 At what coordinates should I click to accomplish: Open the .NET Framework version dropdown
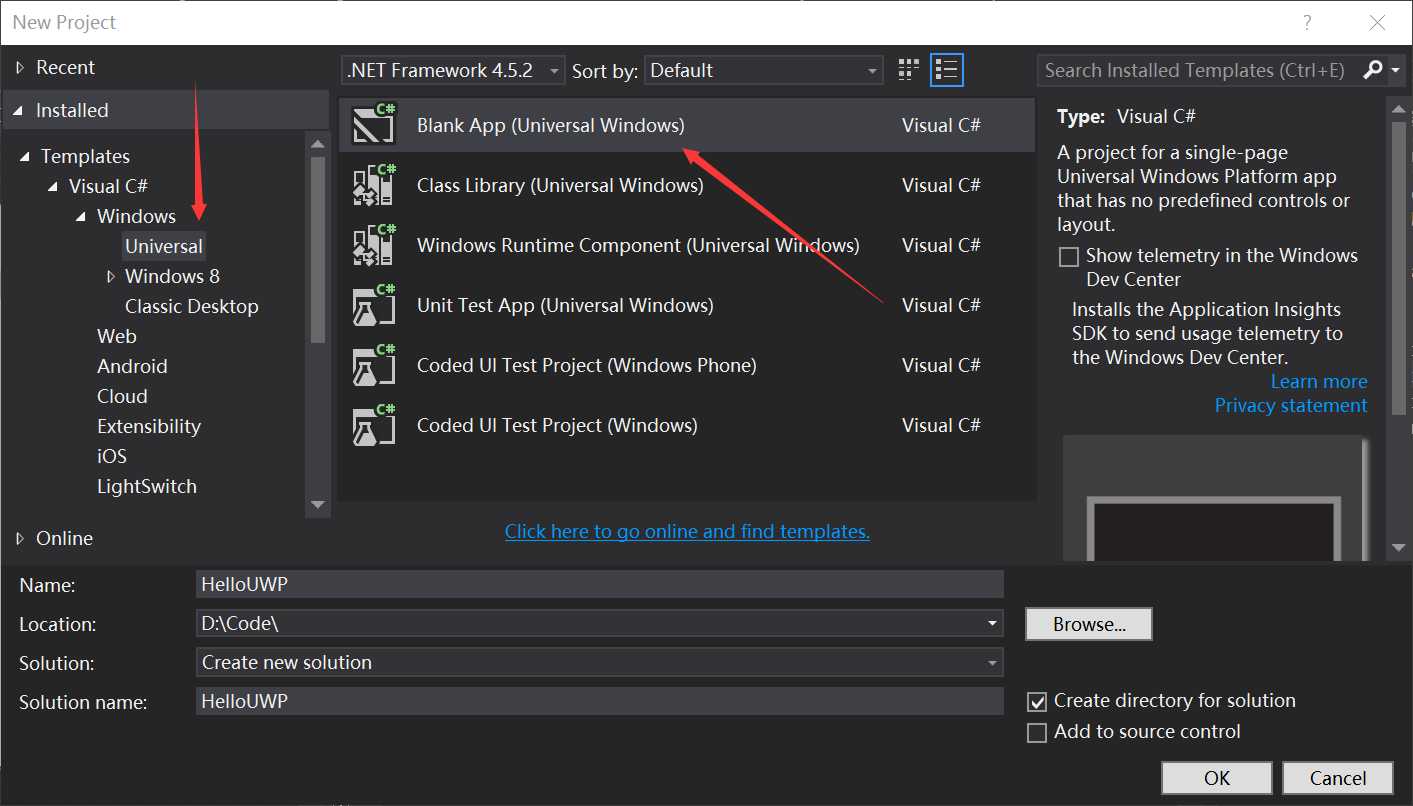[x=453, y=70]
